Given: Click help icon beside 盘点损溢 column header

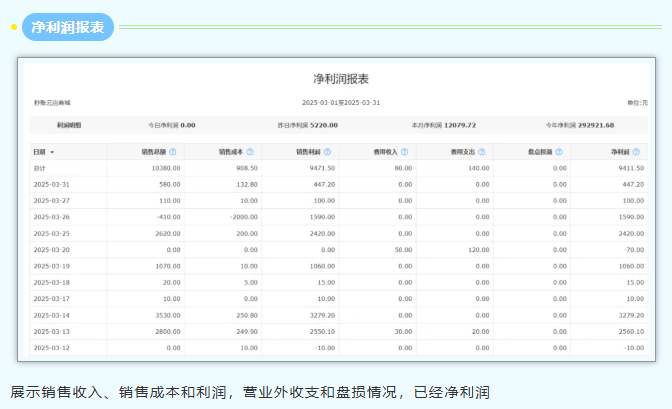Looking at the screenshot, I should pos(559,152).
